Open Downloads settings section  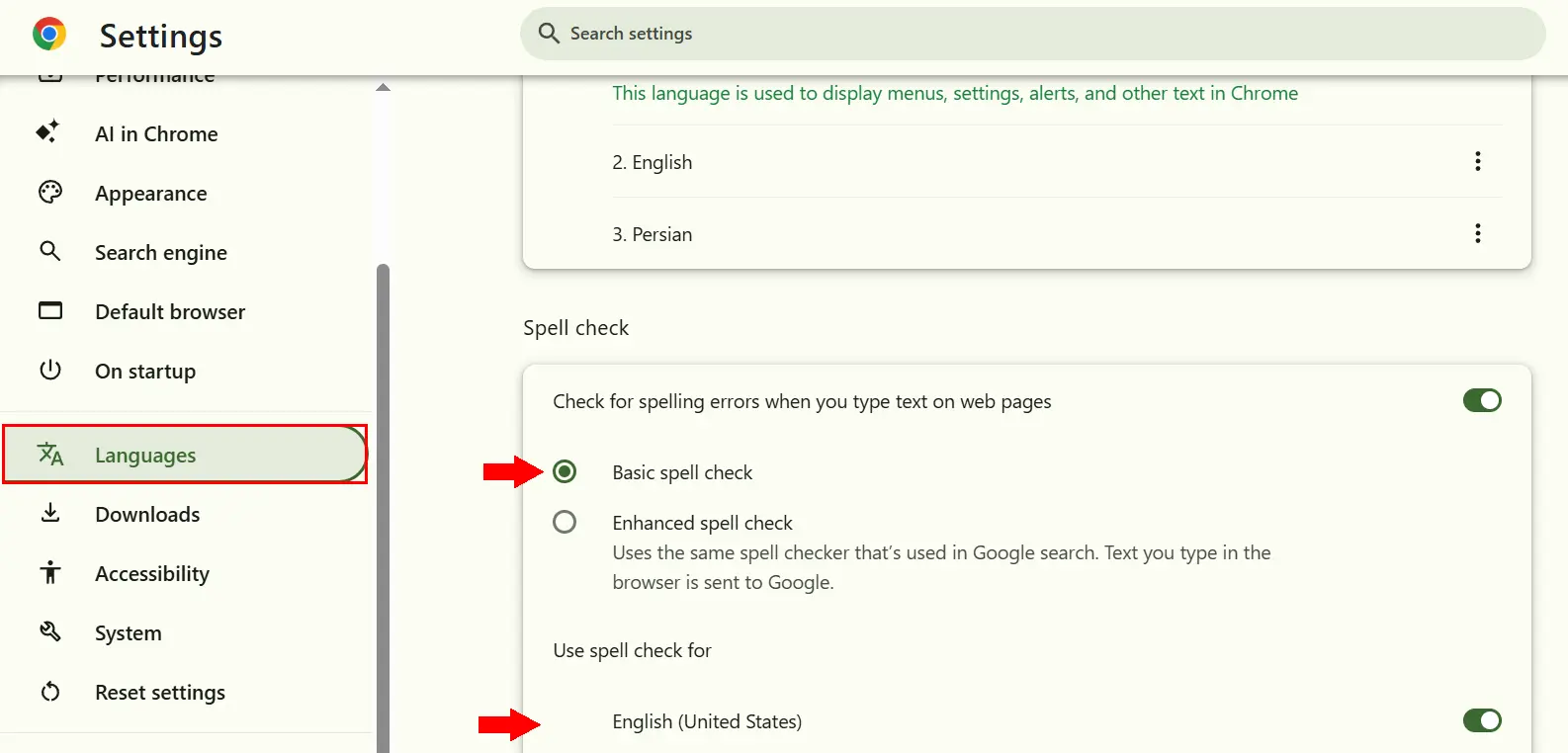pos(186,514)
